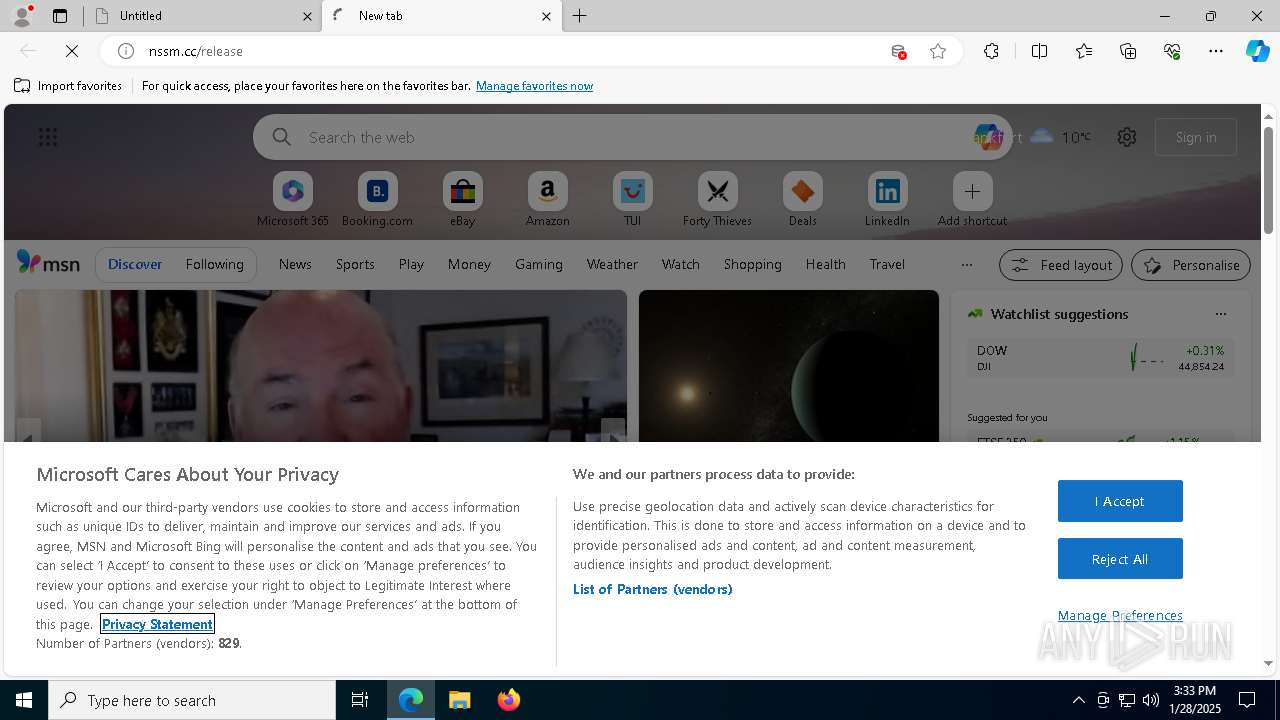Open Booking.com shortcut
The width and height of the screenshot is (1280, 720).
click(x=378, y=200)
